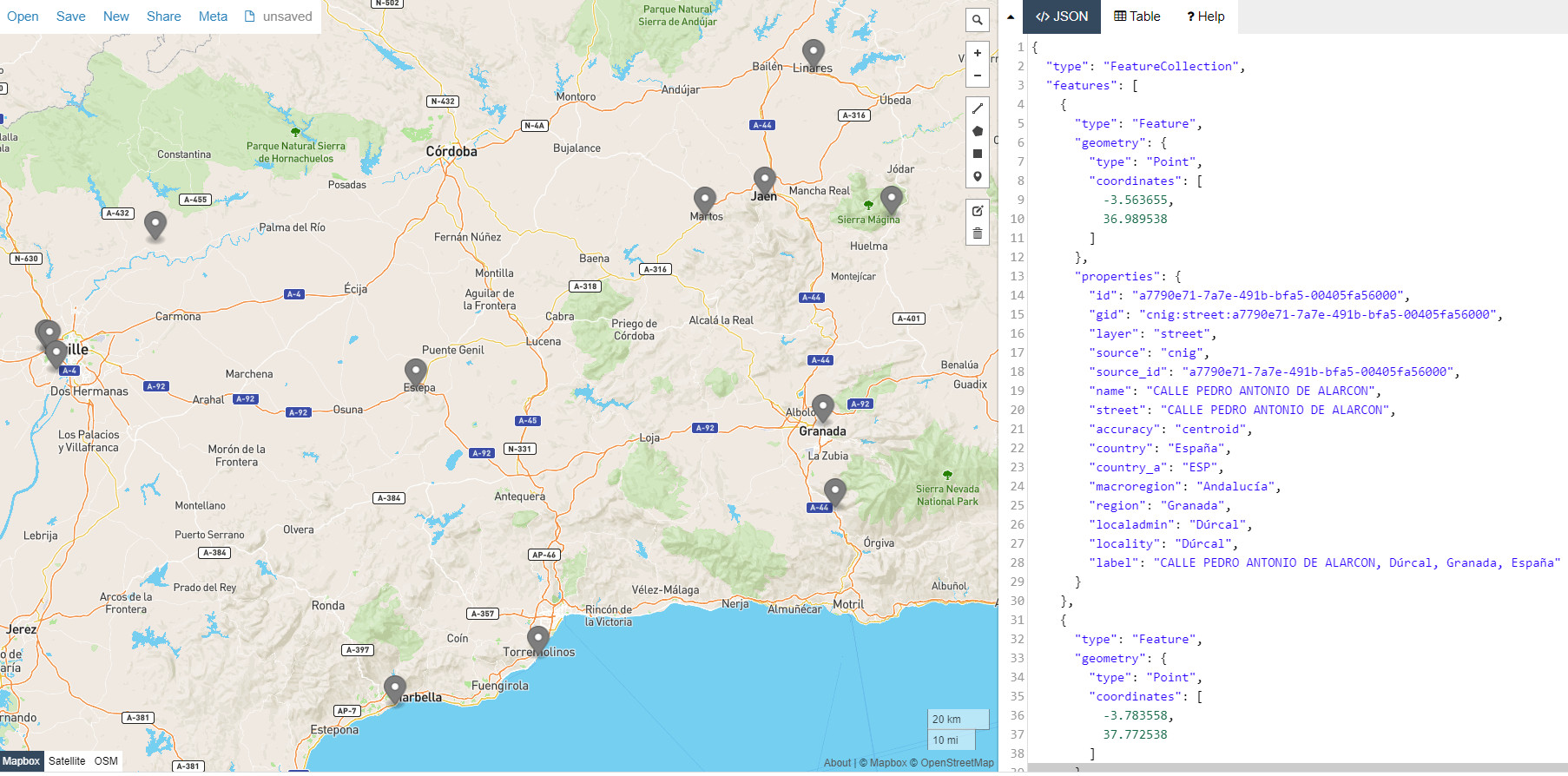This screenshot has width=1568, height=776.
Task: Click the map marker at Torremolinos
Action: [538, 641]
